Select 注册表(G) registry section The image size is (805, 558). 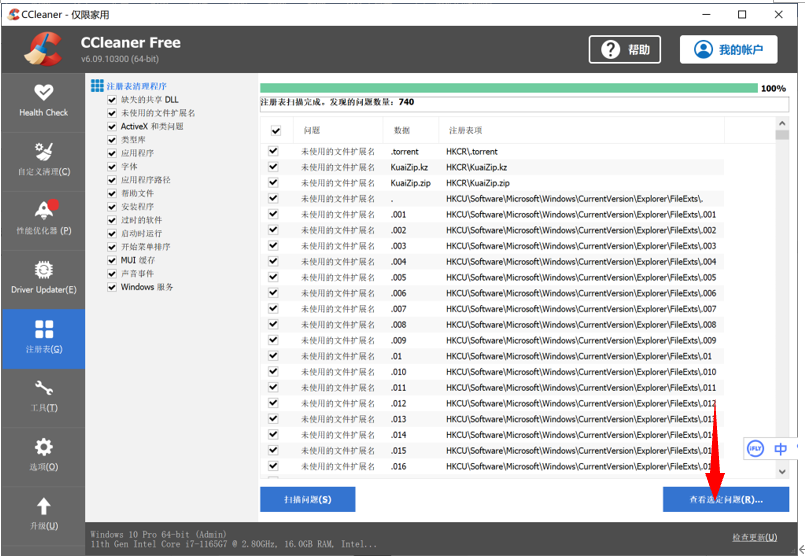point(44,338)
